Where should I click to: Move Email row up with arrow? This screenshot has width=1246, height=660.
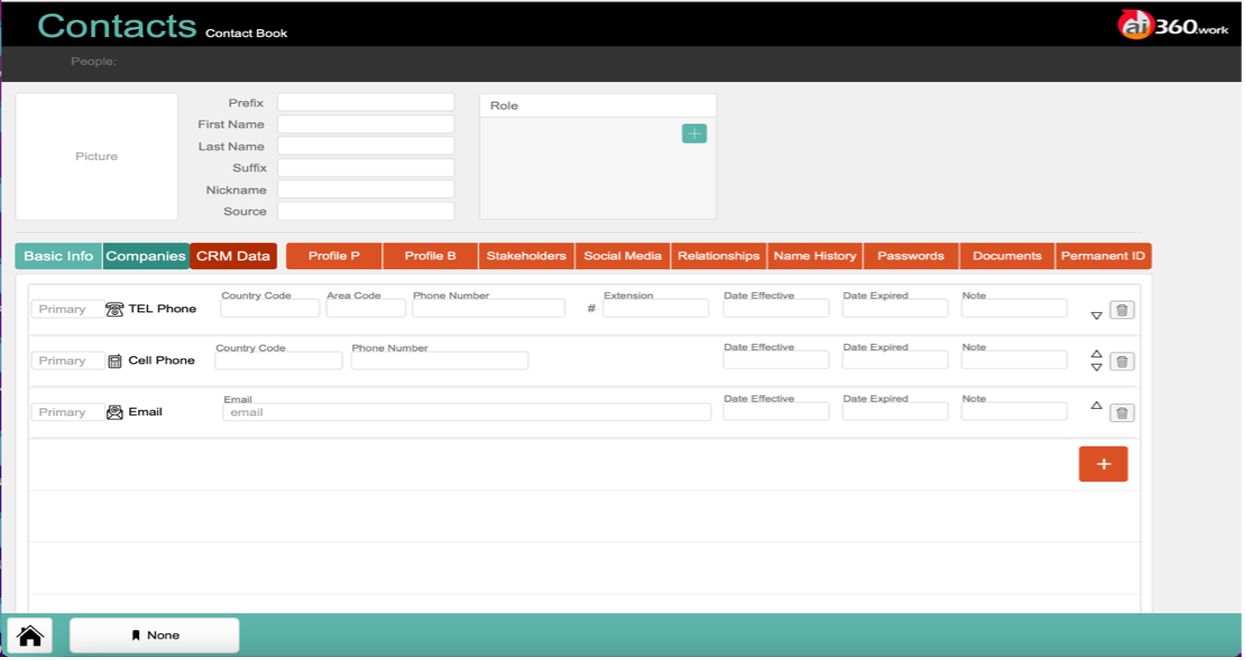1096,406
